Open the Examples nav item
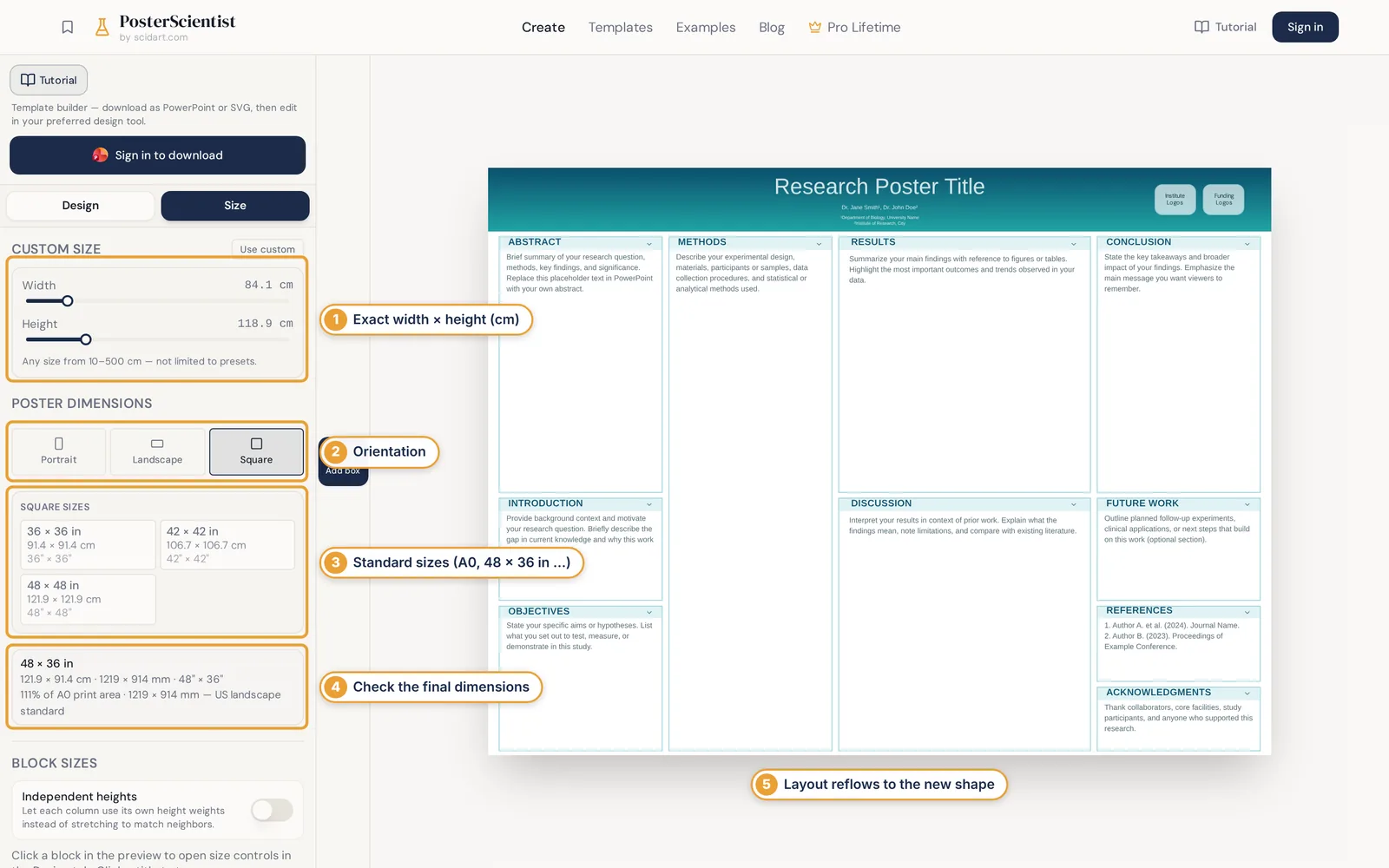The height and width of the screenshot is (868, 1389). point(706,27)
